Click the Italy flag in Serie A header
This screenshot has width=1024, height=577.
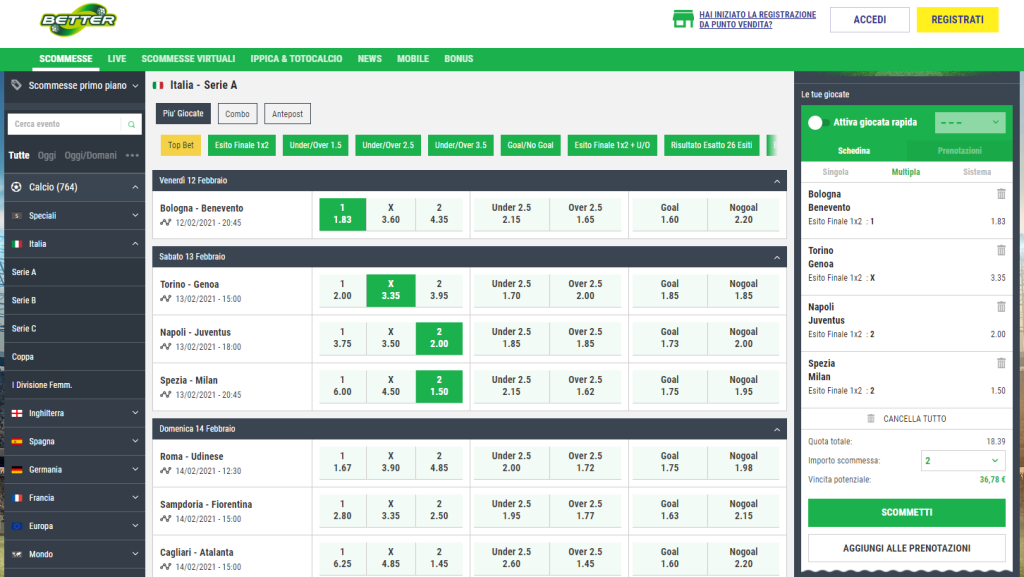point(158,85)
